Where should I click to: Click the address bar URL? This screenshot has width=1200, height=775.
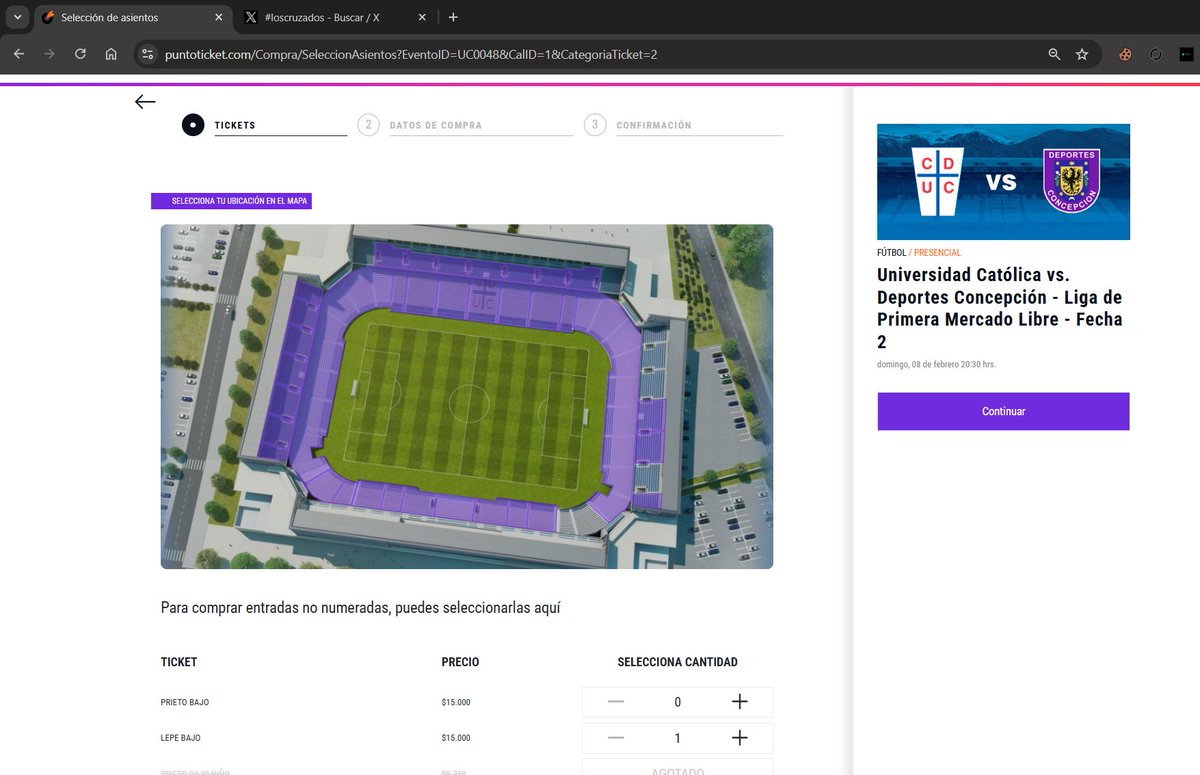(411, 54)
